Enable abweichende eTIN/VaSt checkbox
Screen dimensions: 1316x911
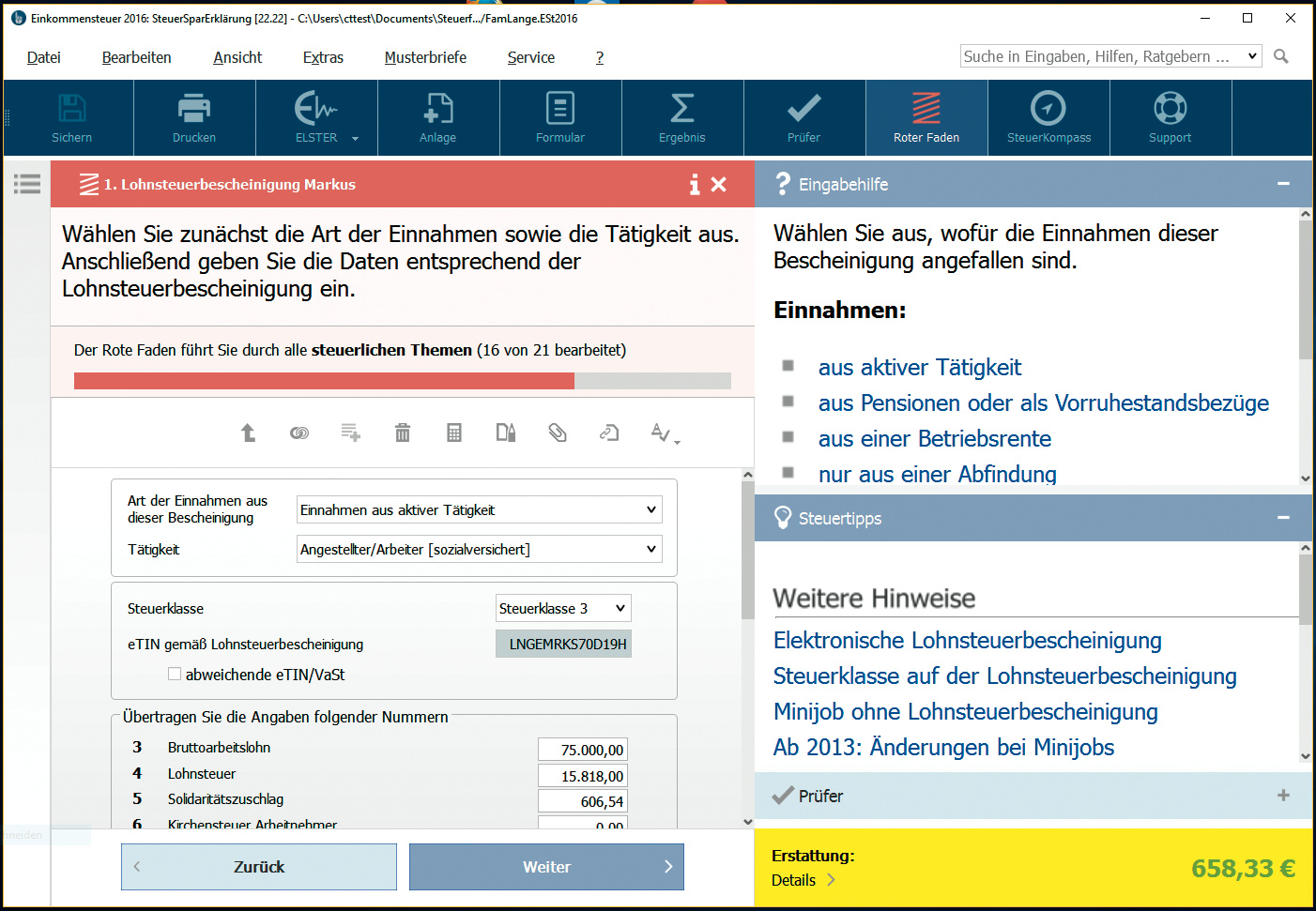pos(175,674)
